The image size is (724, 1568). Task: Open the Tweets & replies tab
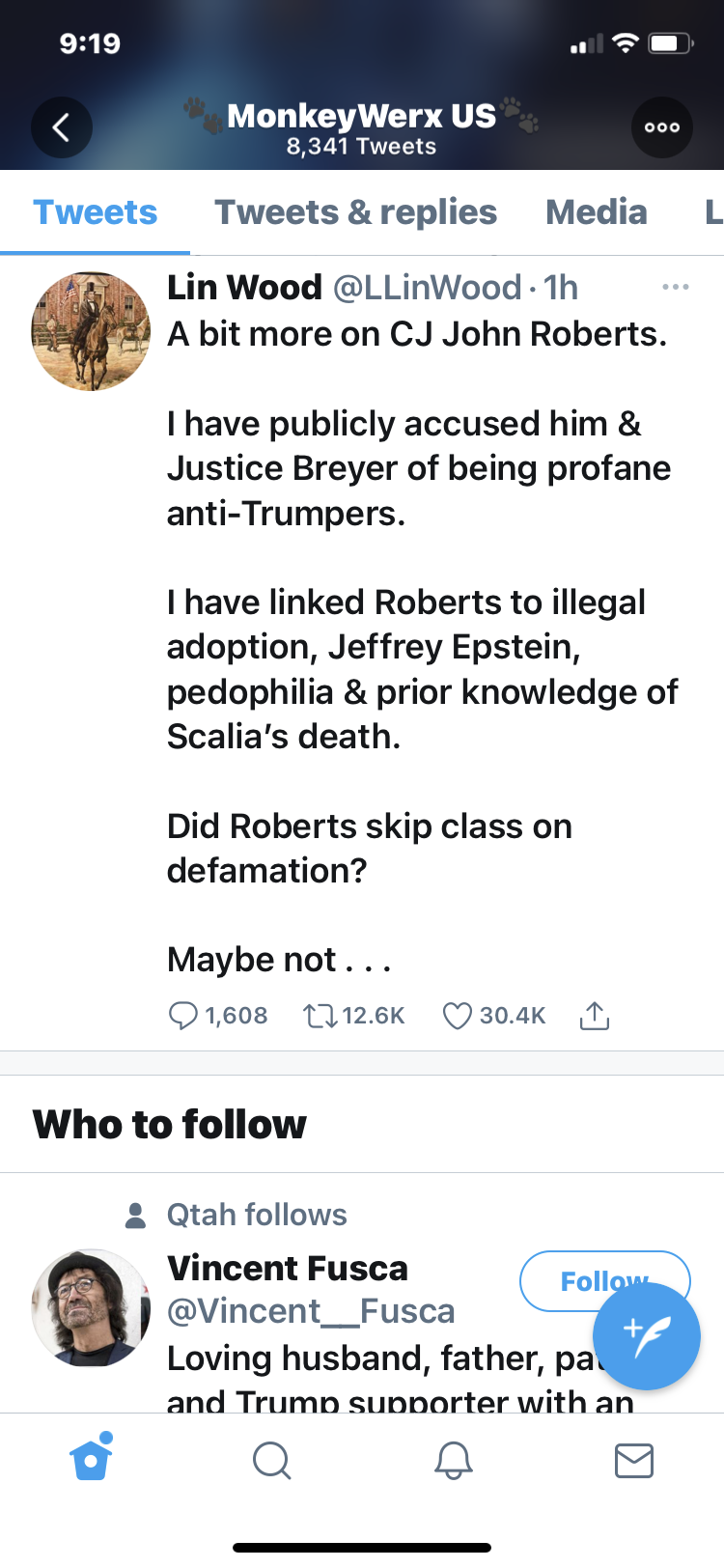coord(355,212)
